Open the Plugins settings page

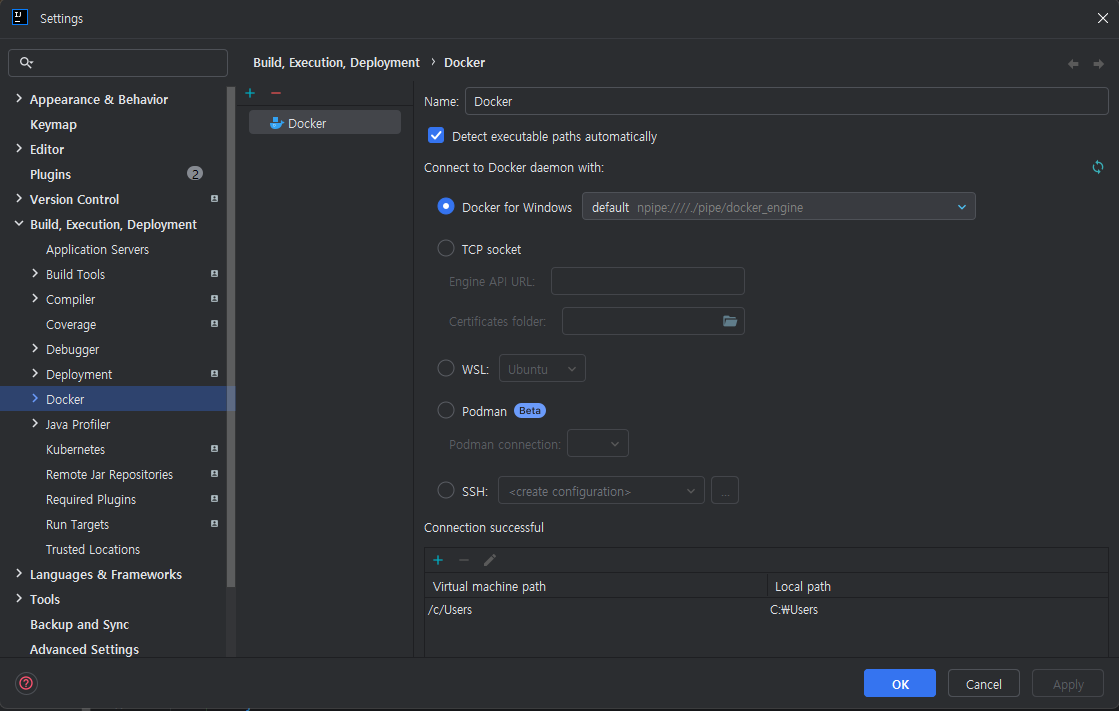(x=51, y=174)
